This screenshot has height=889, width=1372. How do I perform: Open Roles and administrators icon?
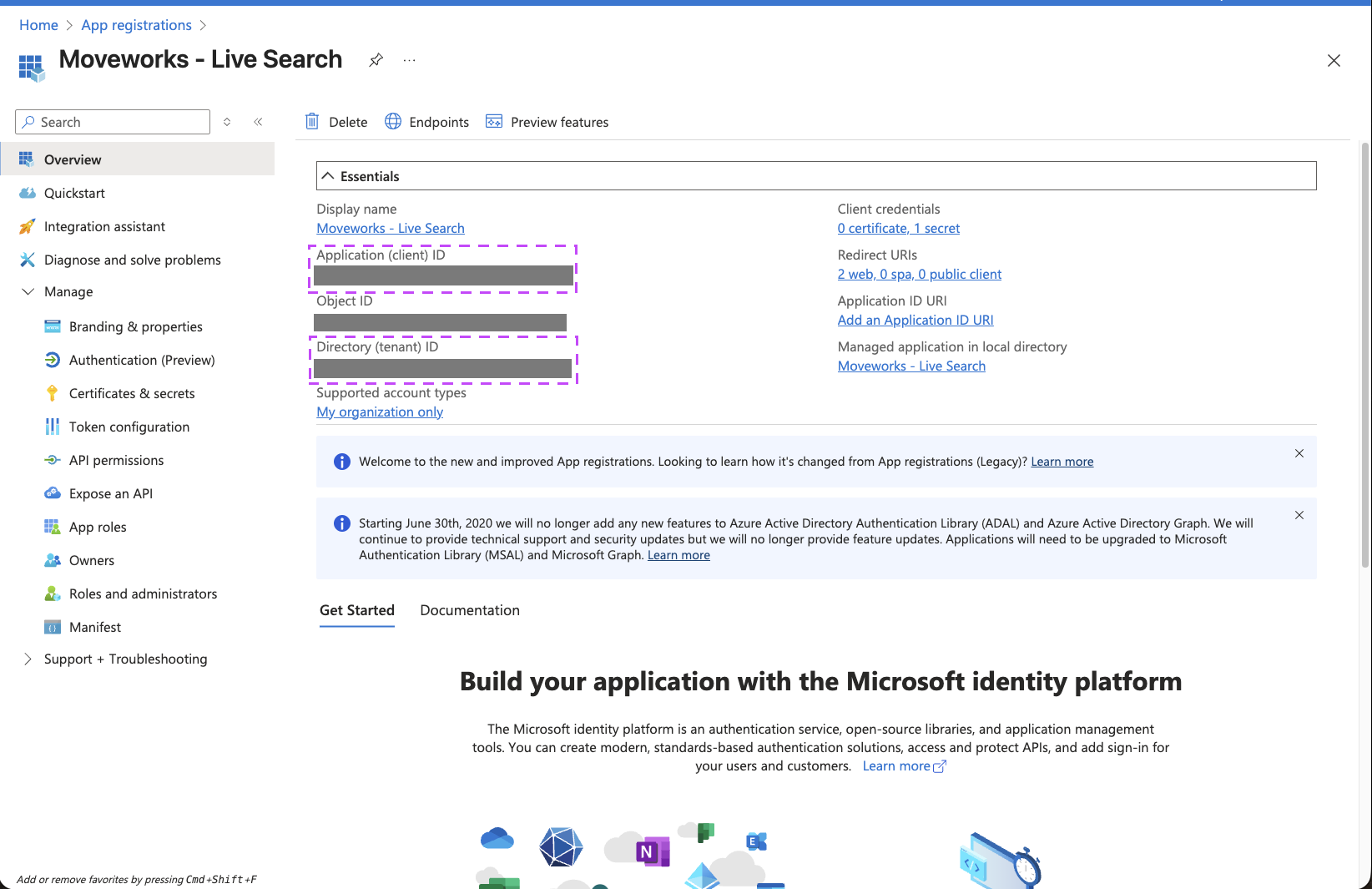[53, 594]
